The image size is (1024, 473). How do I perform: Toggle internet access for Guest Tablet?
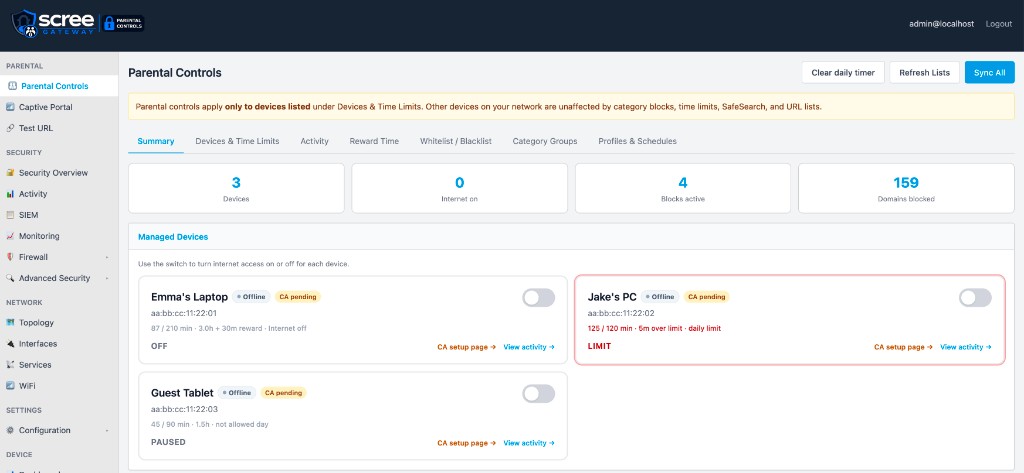click(539, 393)
